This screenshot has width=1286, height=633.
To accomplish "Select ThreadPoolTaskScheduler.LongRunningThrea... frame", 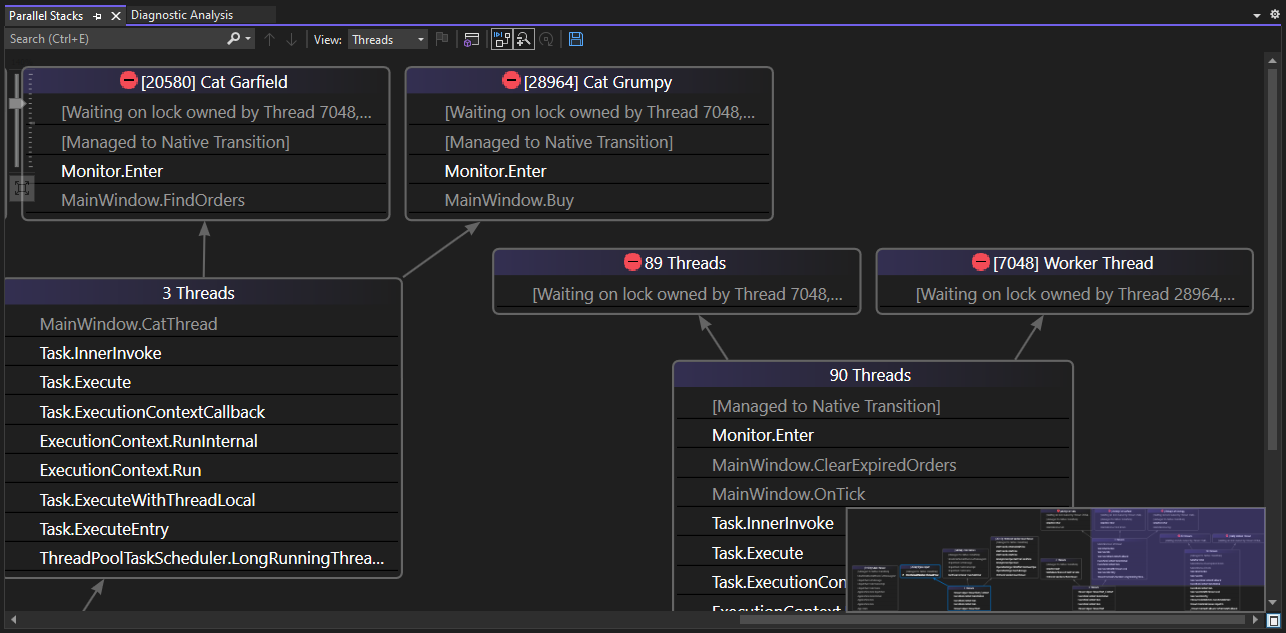I will point(201,558).
